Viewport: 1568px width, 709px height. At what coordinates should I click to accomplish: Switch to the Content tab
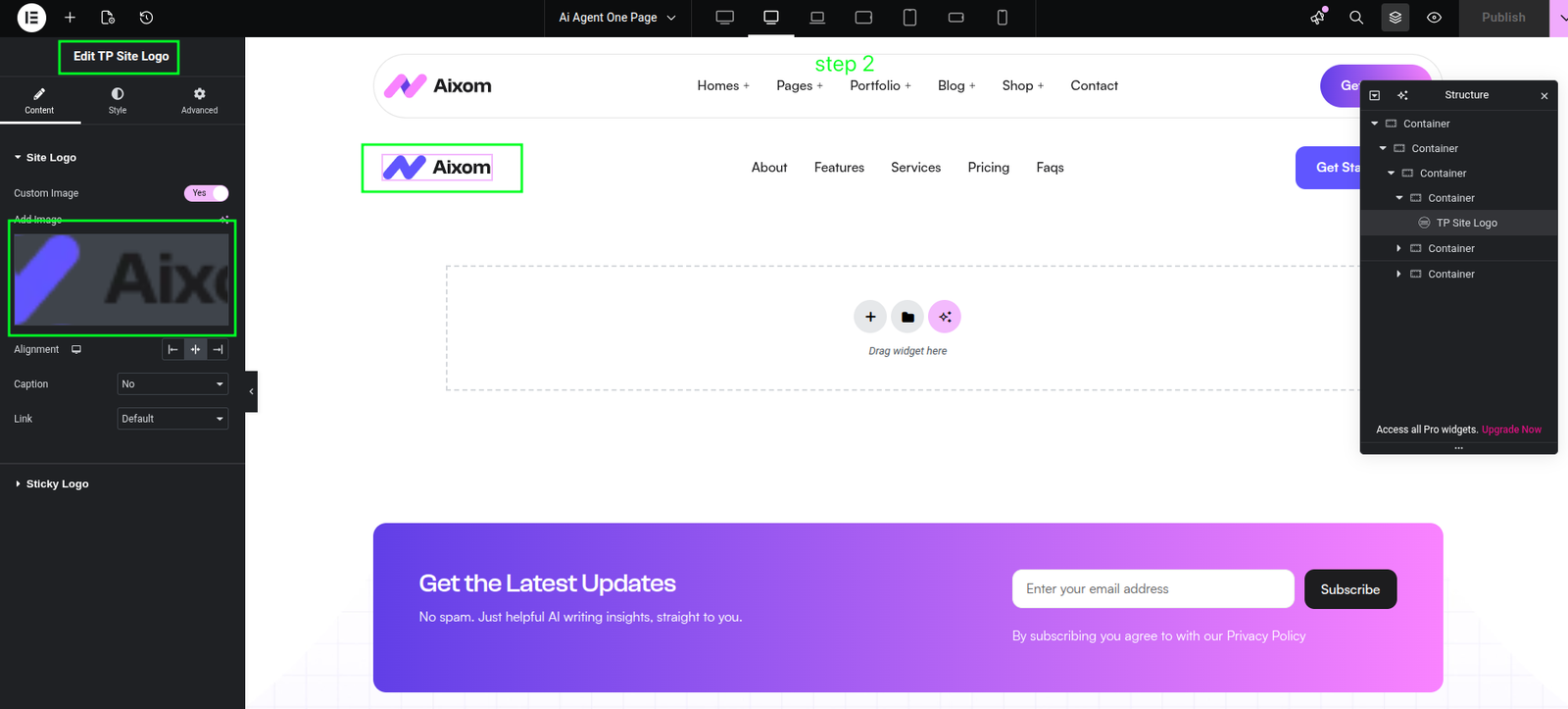[x=39, y=100]
